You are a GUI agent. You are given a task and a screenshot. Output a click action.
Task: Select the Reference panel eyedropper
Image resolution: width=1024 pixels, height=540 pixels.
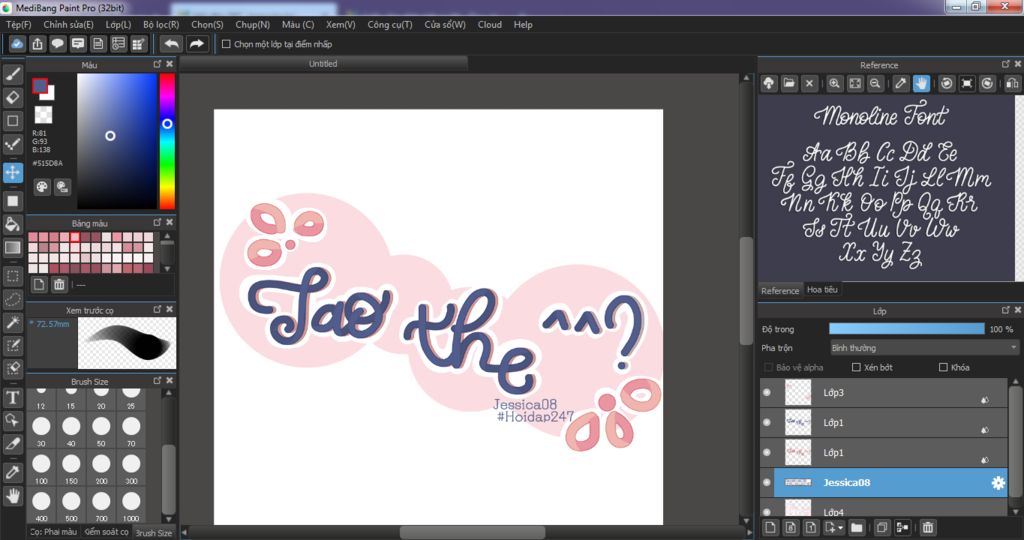[901, 84]
